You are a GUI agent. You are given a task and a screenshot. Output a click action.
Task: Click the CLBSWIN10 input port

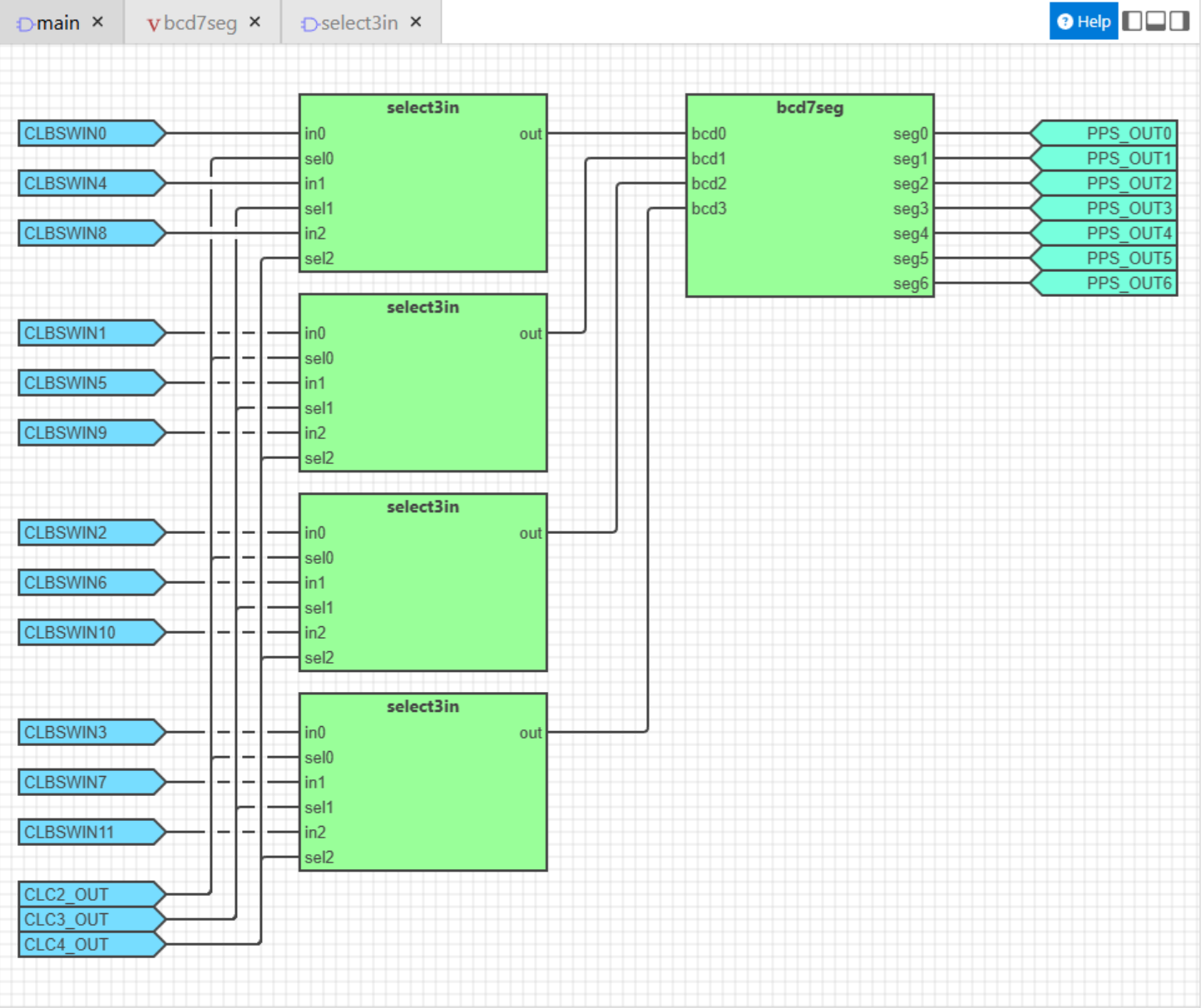click(x=91, y=632)
